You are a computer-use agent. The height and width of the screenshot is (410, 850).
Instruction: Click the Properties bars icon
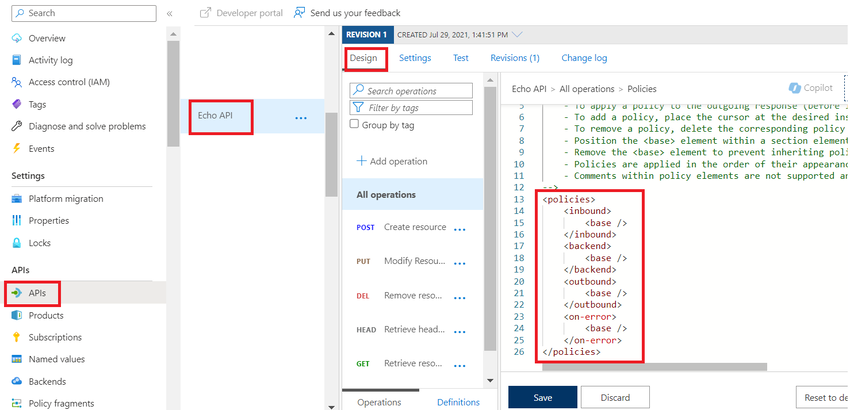click(17, 221)
